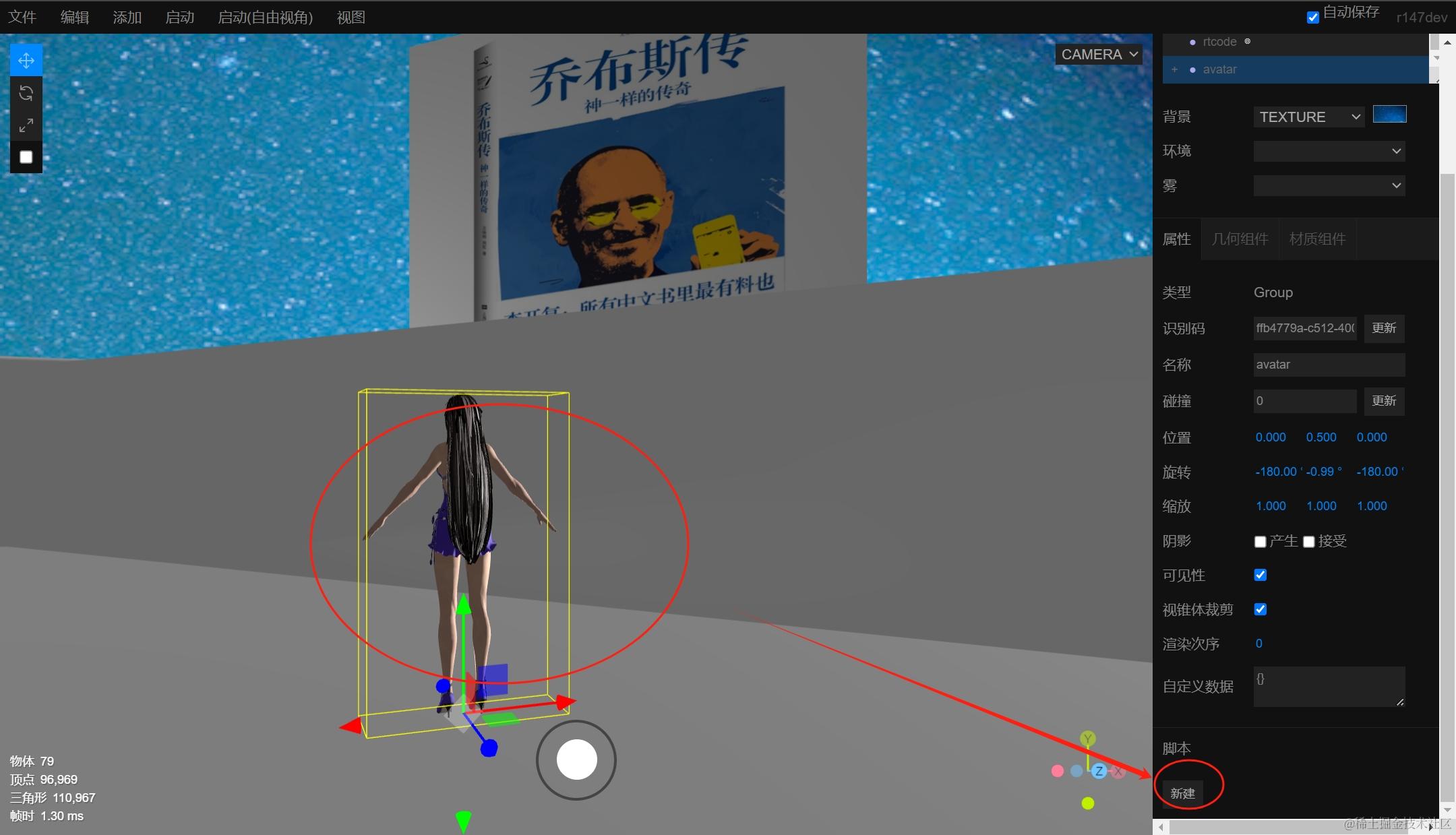This screenshot has height=835, width=1456.
Task: Uncheck the 可见性 visibility checkbox
Action: 1260,575
